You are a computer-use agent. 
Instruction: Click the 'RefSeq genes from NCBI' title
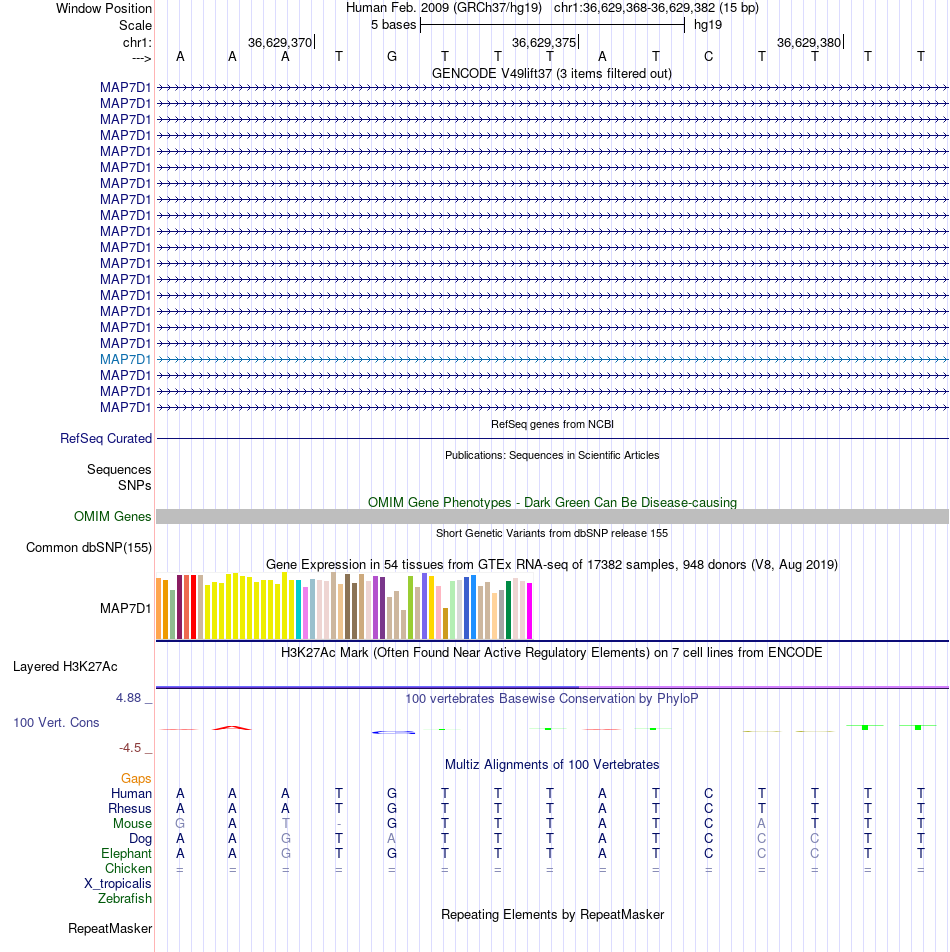[552, 424]
